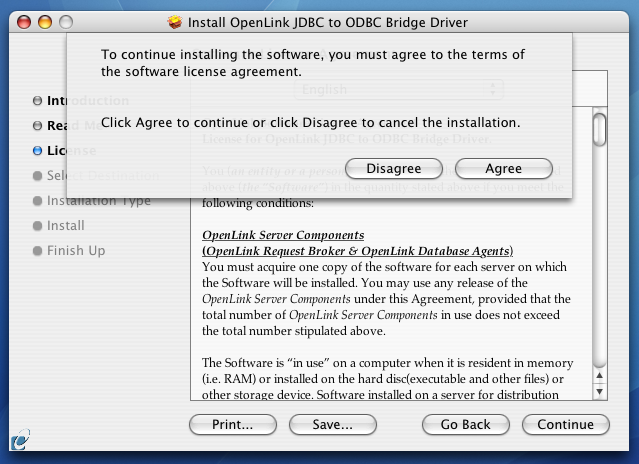Click the red close window button
Viewport: 639px width, 464px height.
[x=24, y=22]
